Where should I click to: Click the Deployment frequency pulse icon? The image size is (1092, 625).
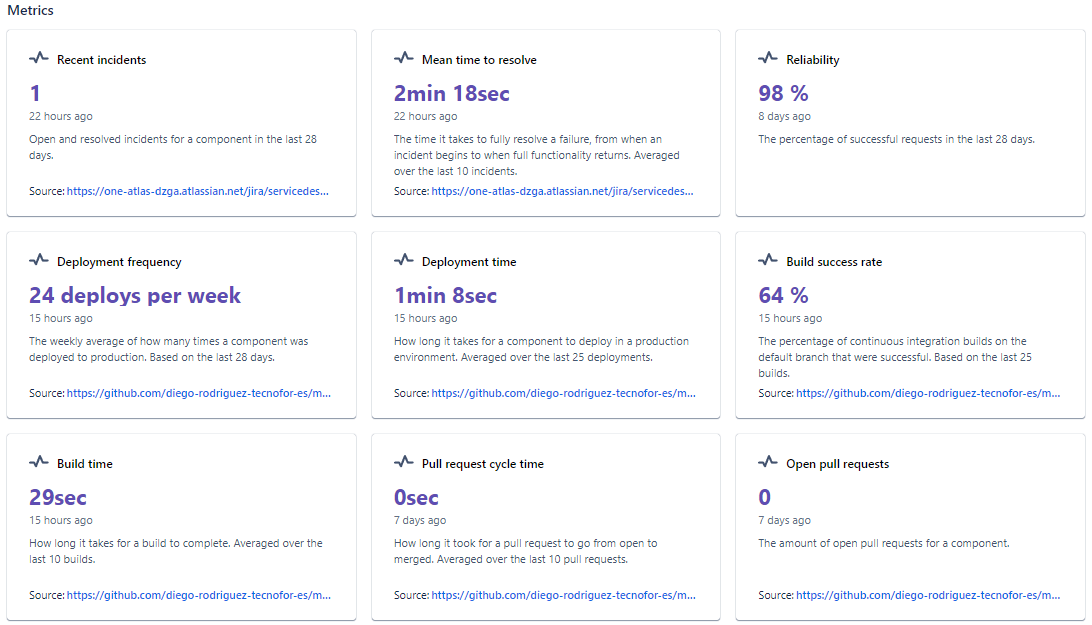[39, 261]
